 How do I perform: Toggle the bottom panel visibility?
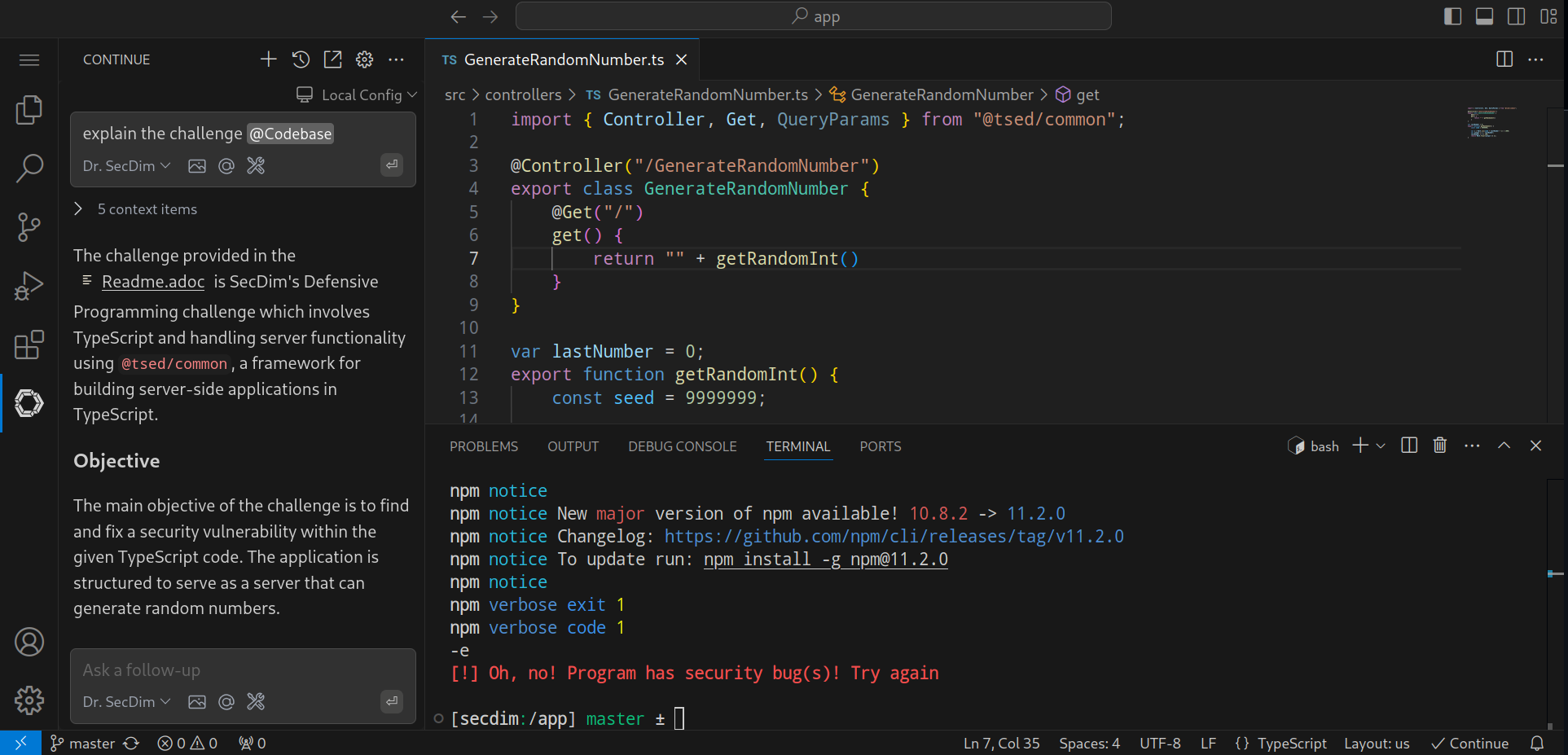point(1484,16)
